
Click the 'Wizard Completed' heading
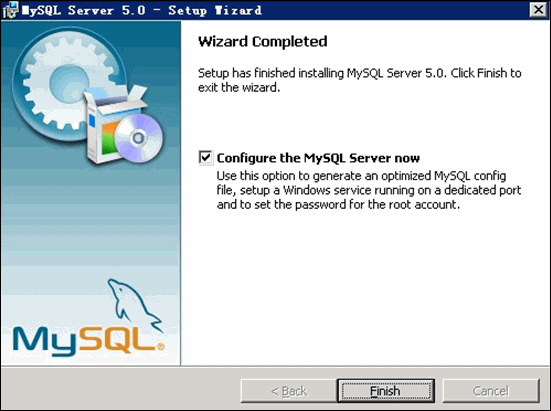click(262, 41)
